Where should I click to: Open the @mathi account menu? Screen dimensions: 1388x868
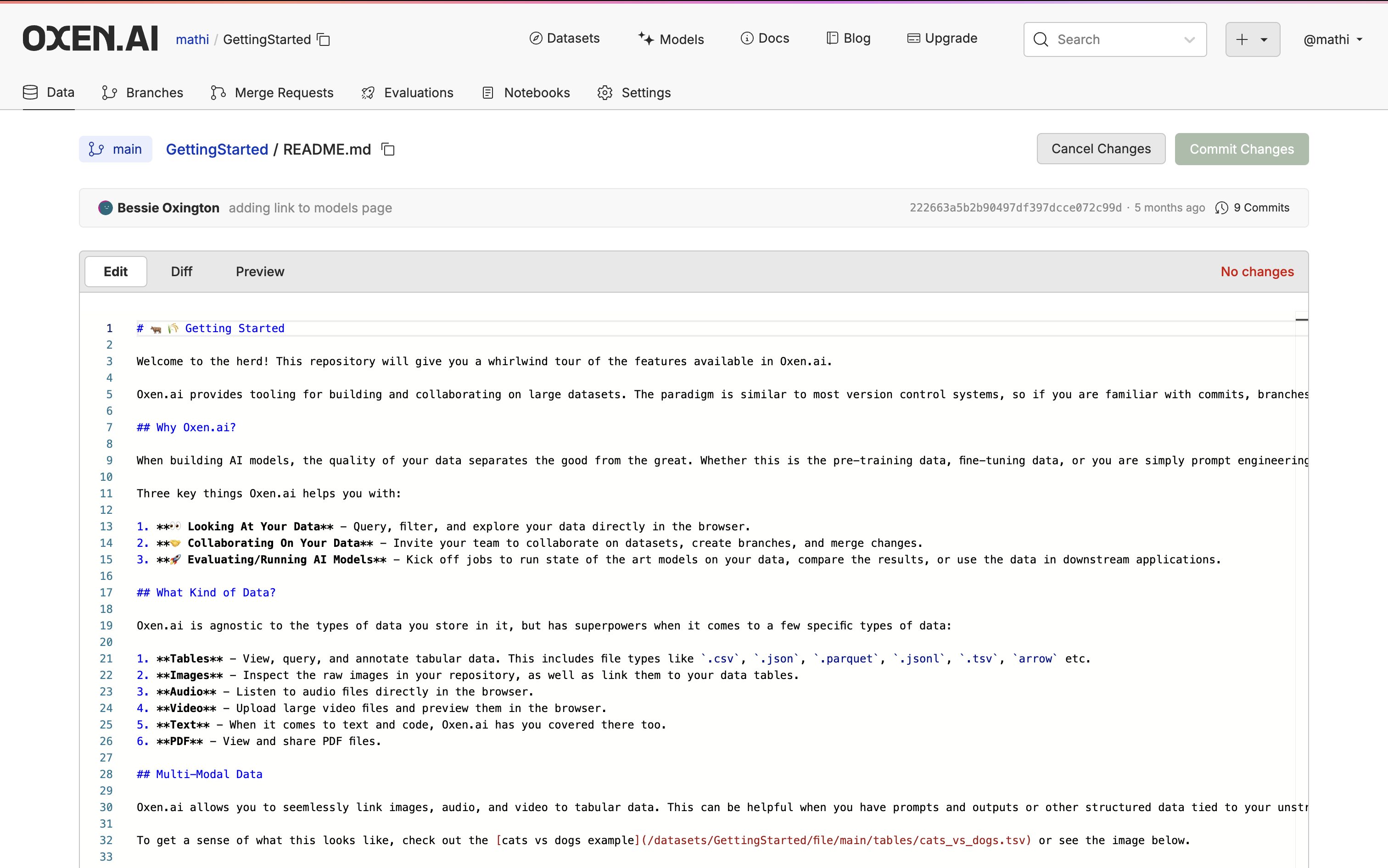point(1332,39)
